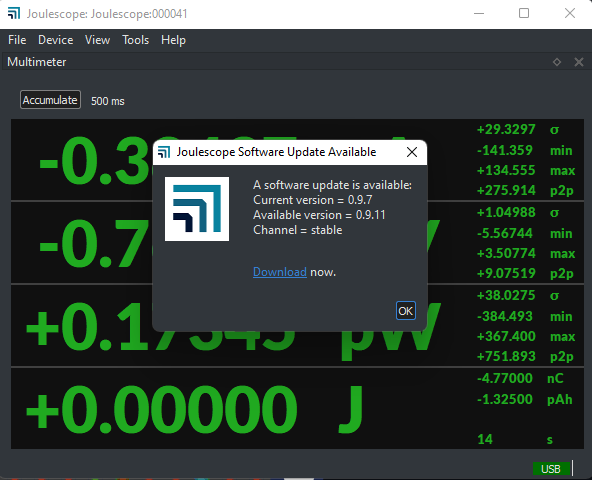The width and height of the screenshot is (592, 480).
Task: Click the dialog title 'Joulescope Software Update Available'
Action: point(276,152)
